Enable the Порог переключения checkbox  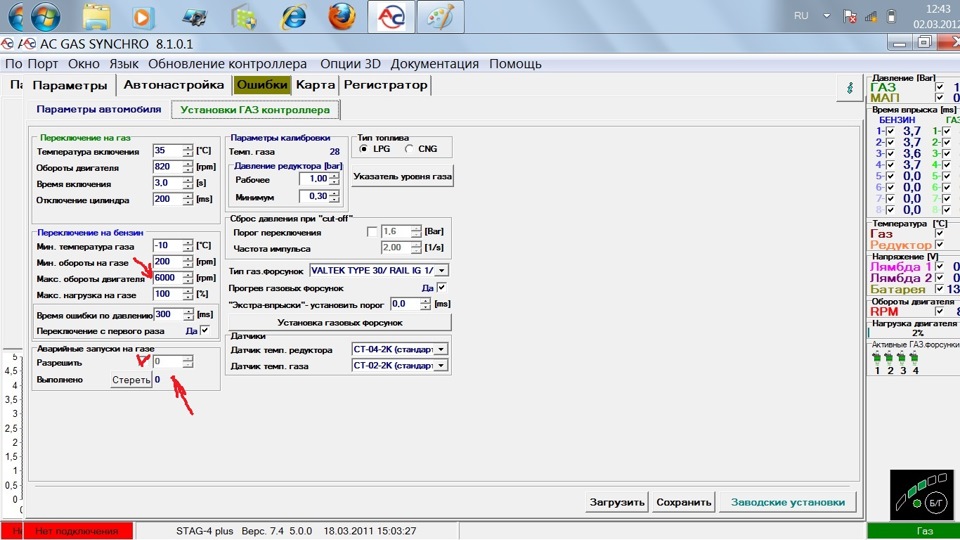tap(372, 231)
